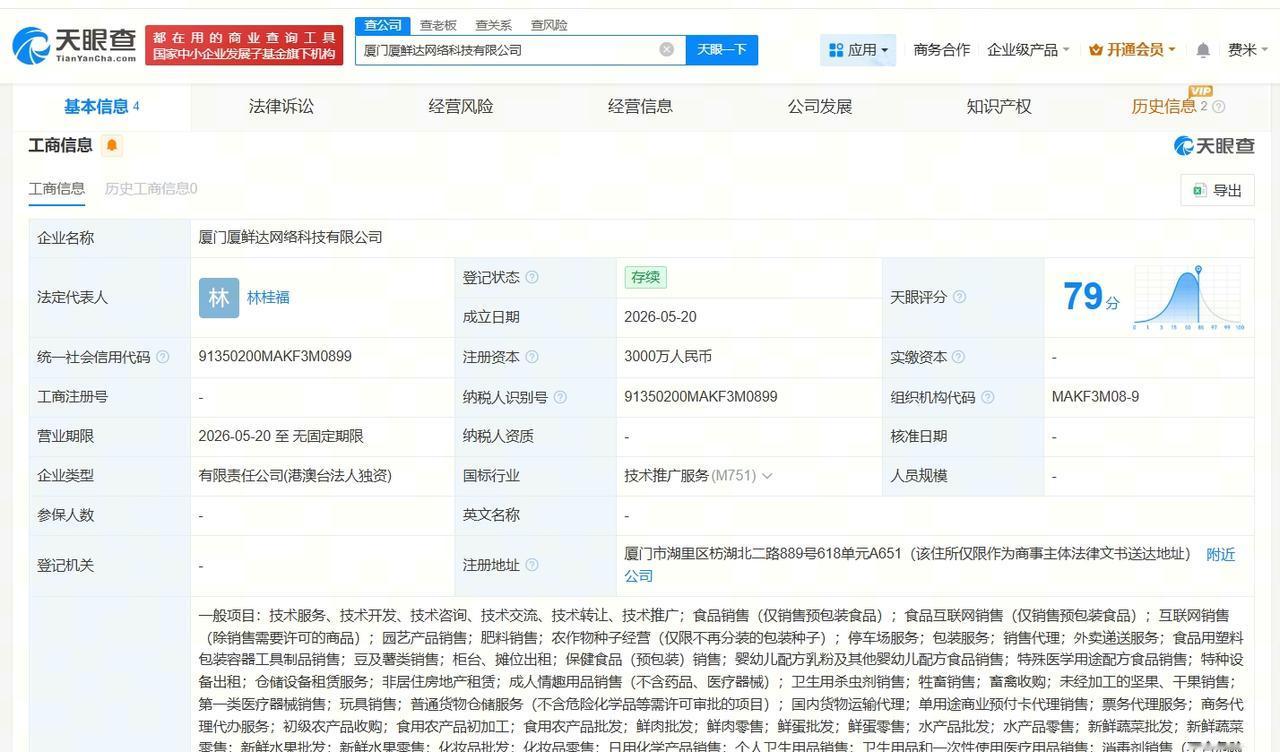Open the 开通会员 dropdown
The height and width of the screenshot is (752, 1280).
coord(1132,49)
